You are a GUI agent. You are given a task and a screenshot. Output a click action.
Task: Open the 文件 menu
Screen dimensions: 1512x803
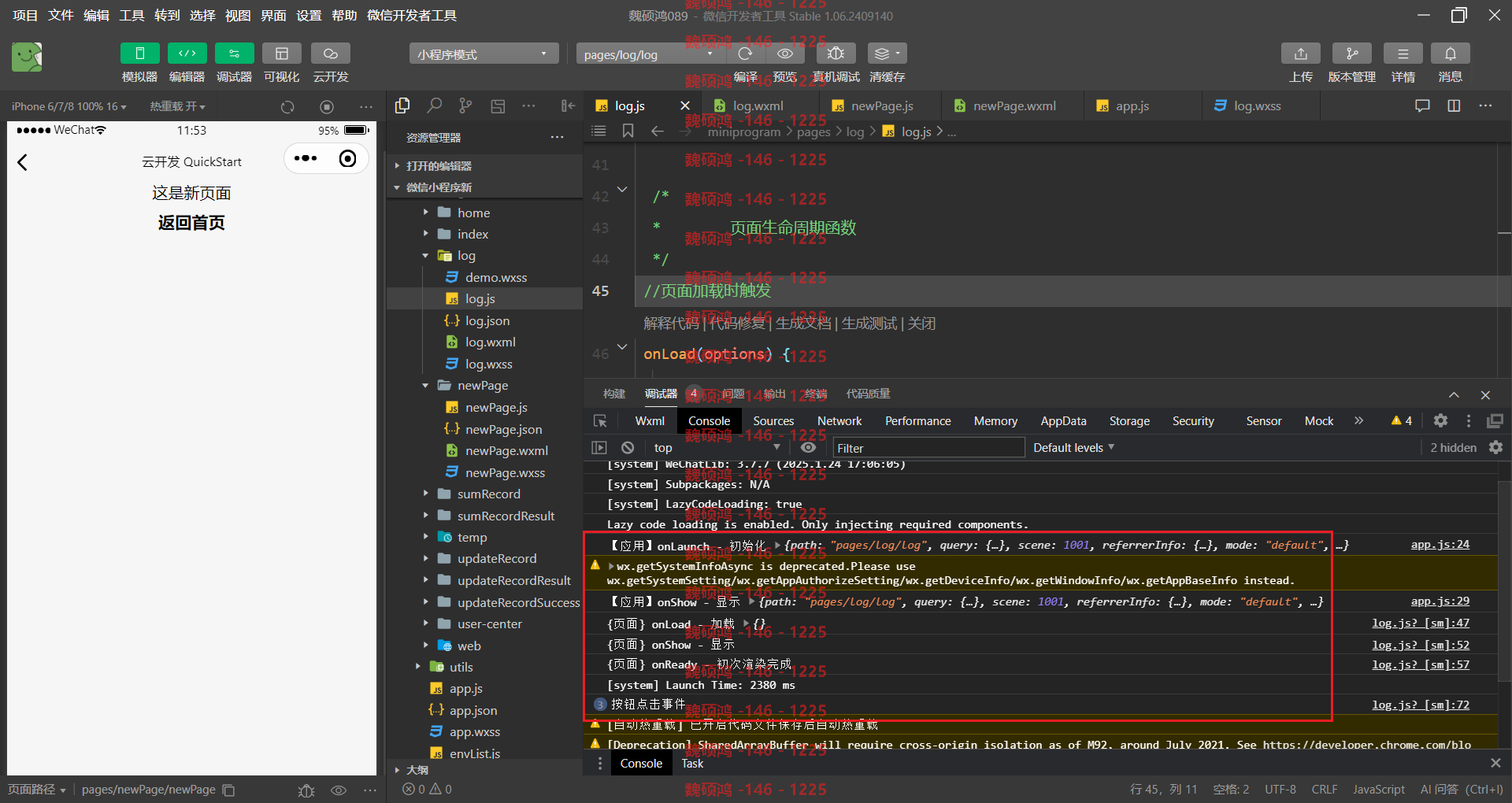point(61,16)
